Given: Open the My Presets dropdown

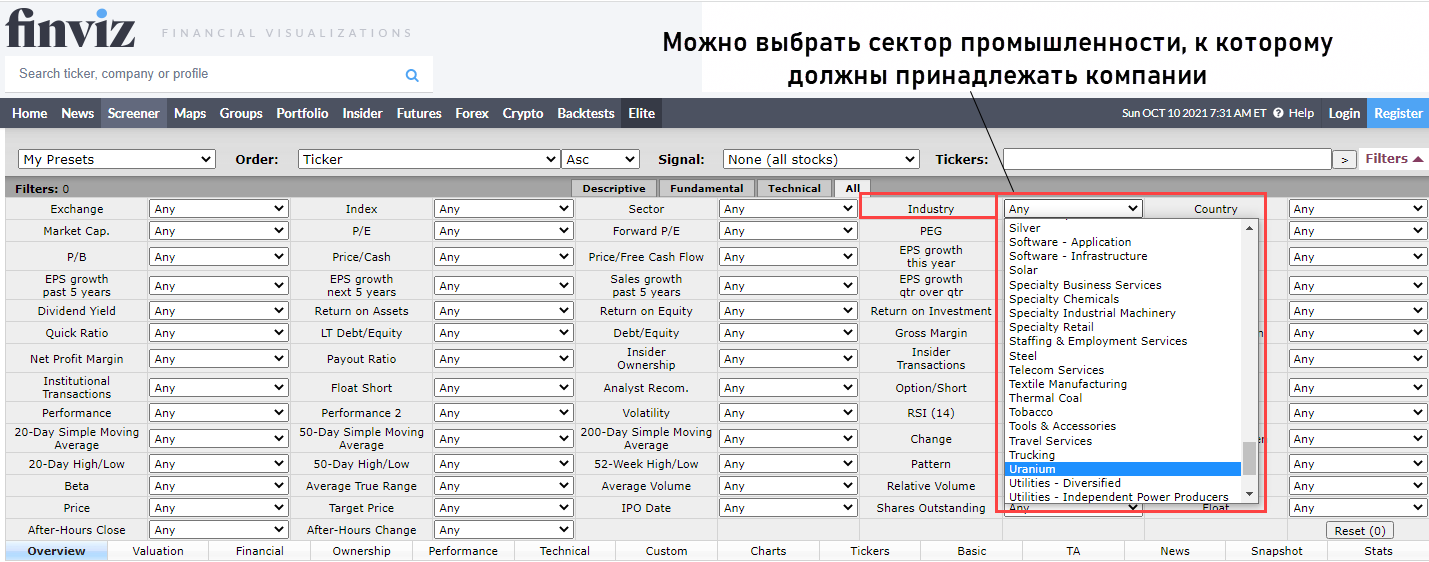Looking at the screenshot, I should [117, 159].
